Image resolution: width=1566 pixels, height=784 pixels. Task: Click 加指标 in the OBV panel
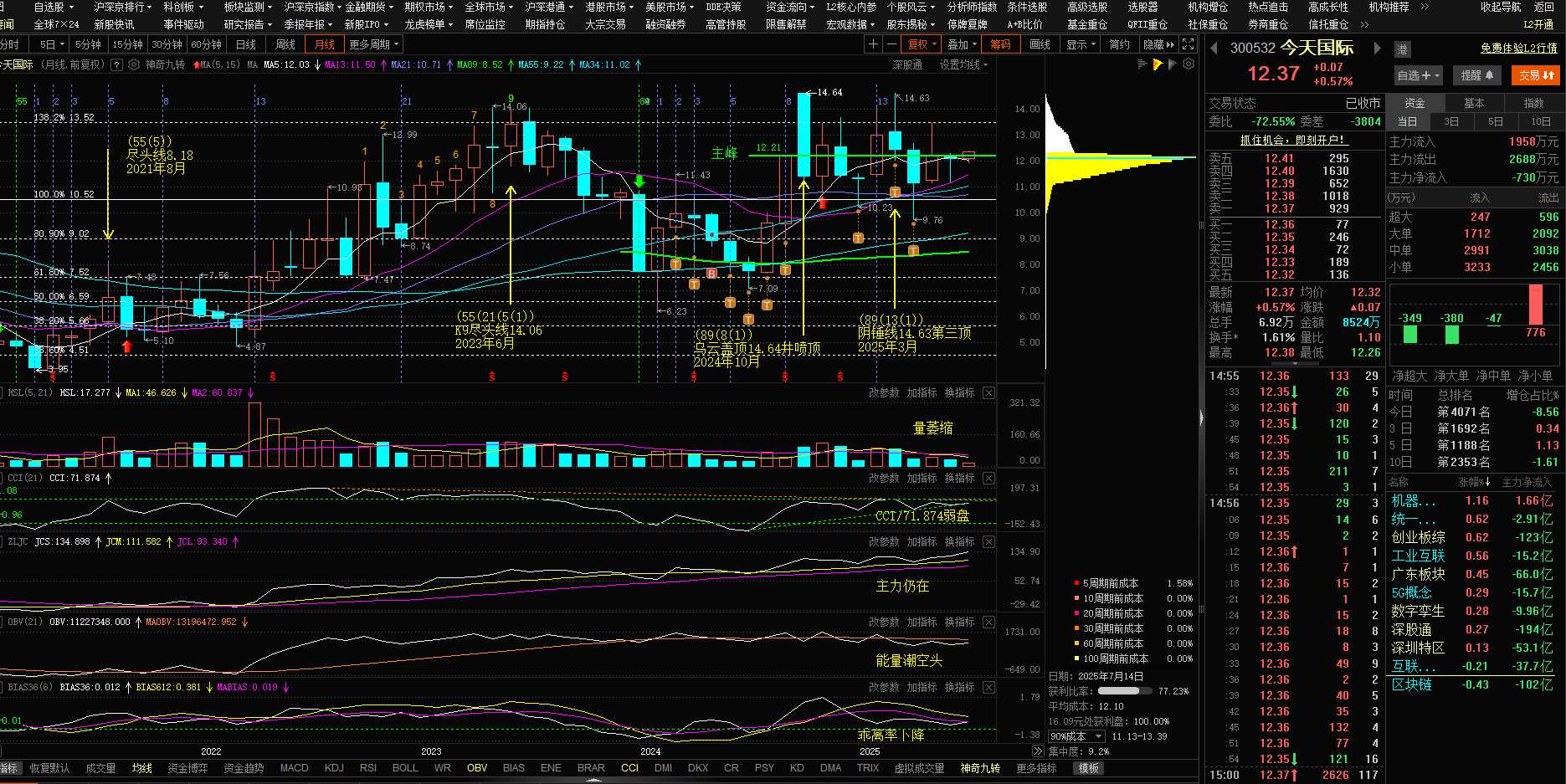[922, 622]
